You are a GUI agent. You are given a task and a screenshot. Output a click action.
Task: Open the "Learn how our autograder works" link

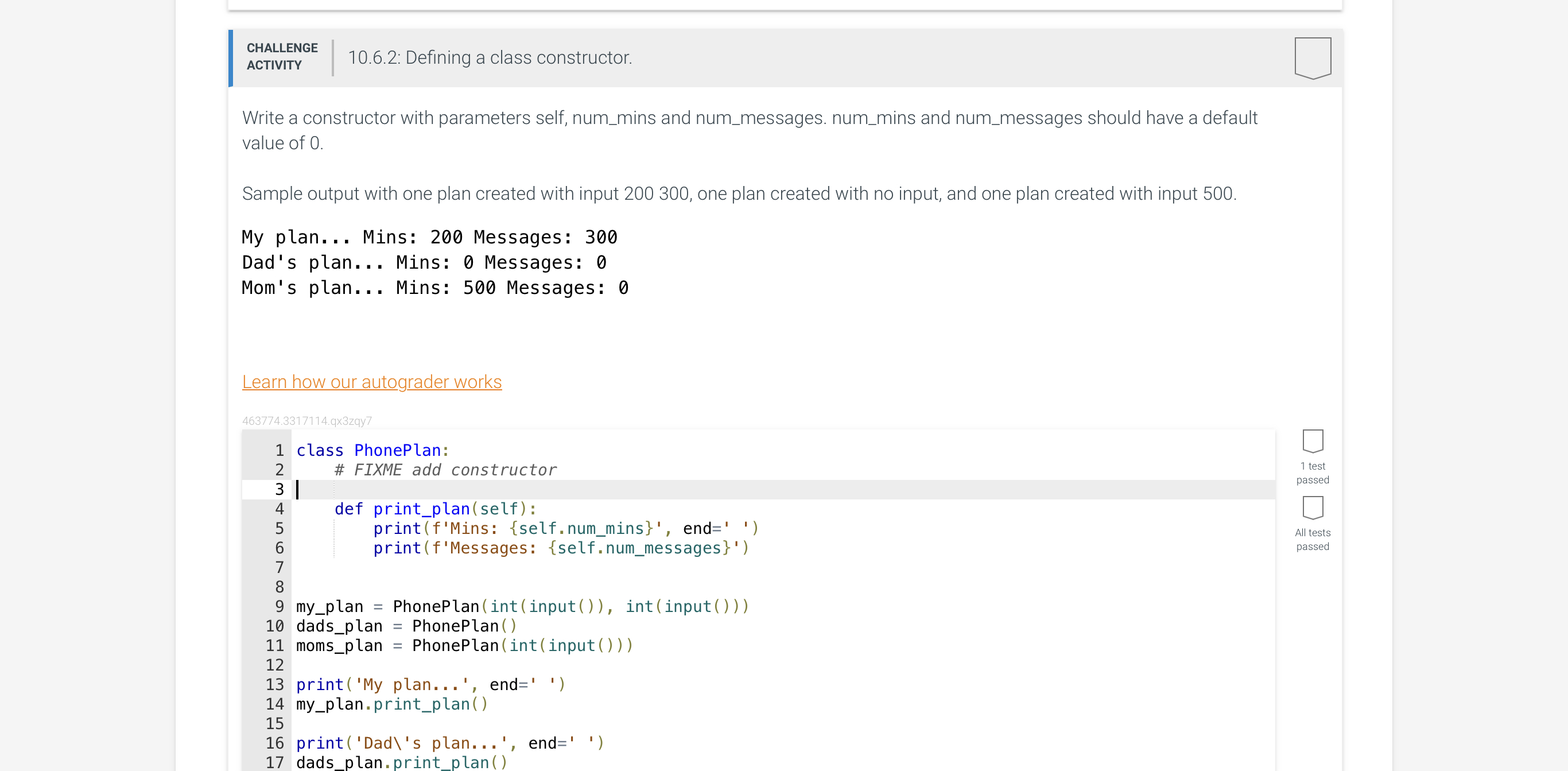point(372,382)
